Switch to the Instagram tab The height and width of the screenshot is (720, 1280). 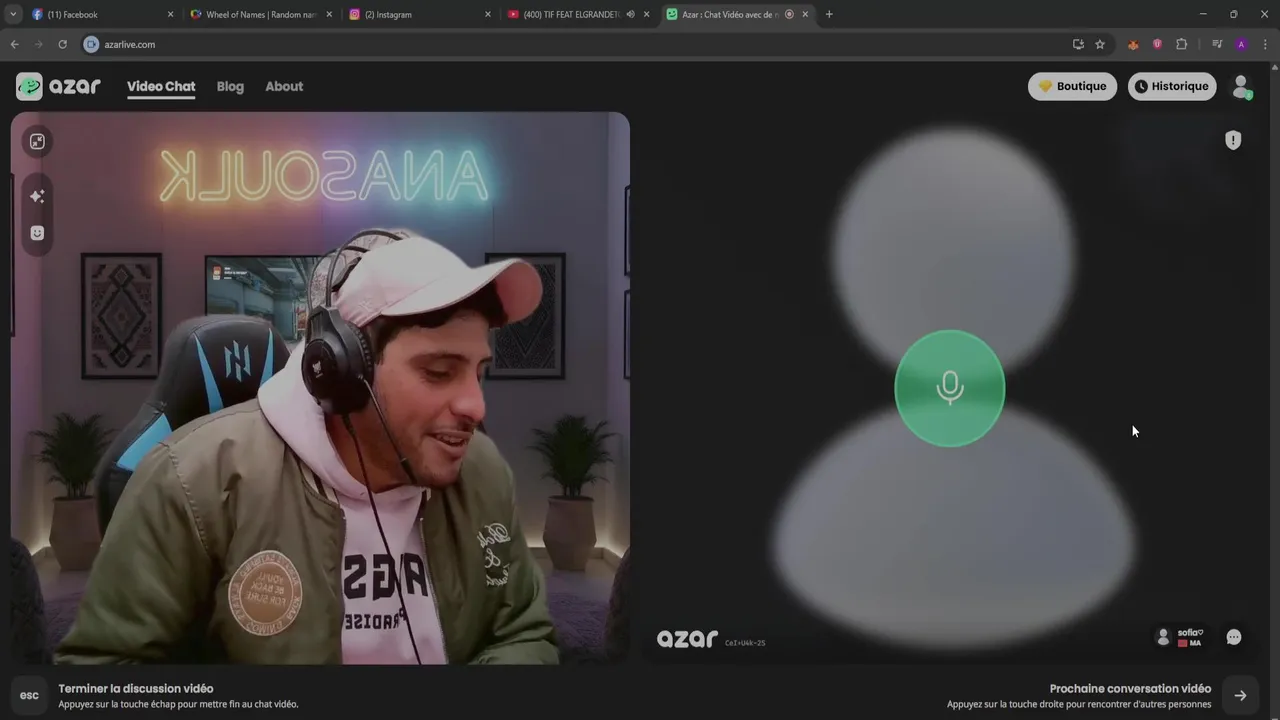418,14
